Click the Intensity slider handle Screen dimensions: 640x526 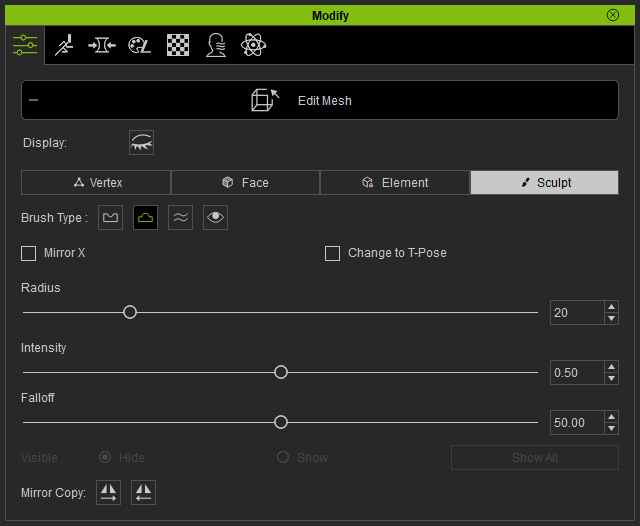click(281, 372)
